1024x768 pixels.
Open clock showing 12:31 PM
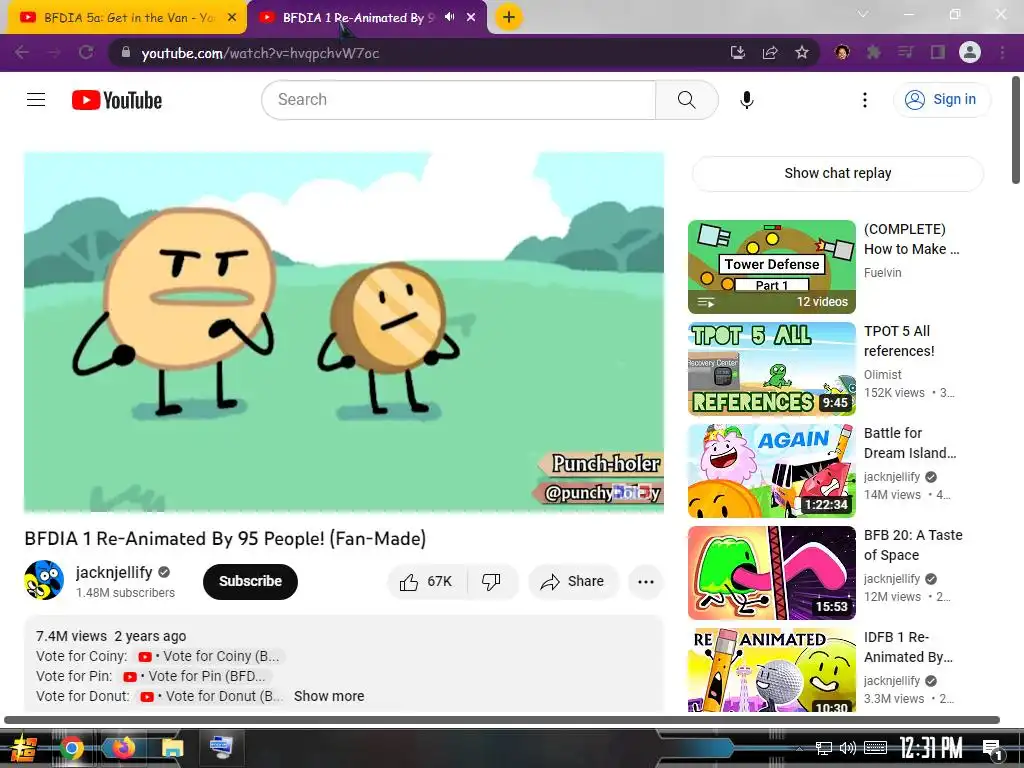[x=931, y=748]
